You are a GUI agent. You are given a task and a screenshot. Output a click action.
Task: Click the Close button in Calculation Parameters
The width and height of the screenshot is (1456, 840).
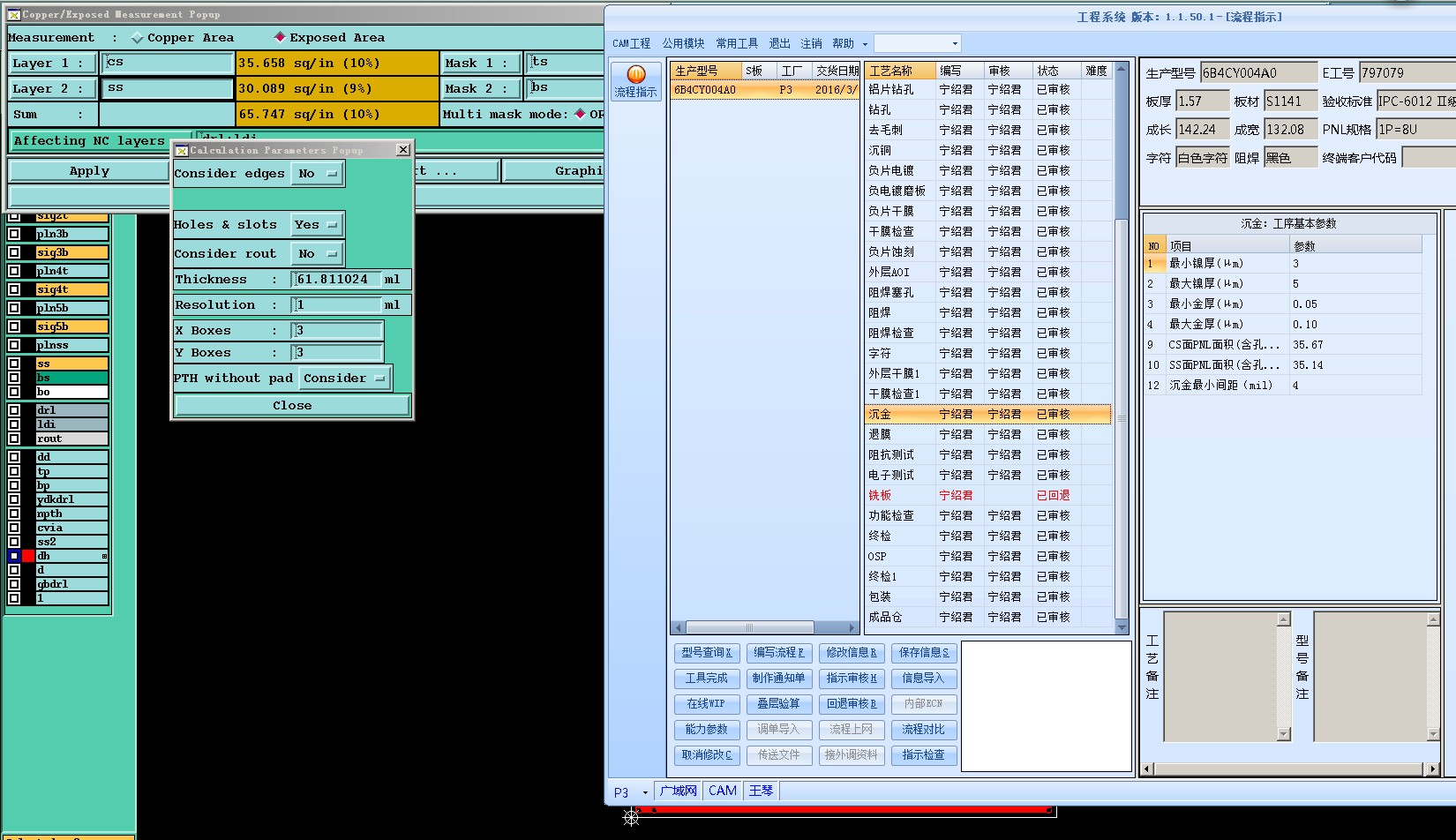(292, 406)
